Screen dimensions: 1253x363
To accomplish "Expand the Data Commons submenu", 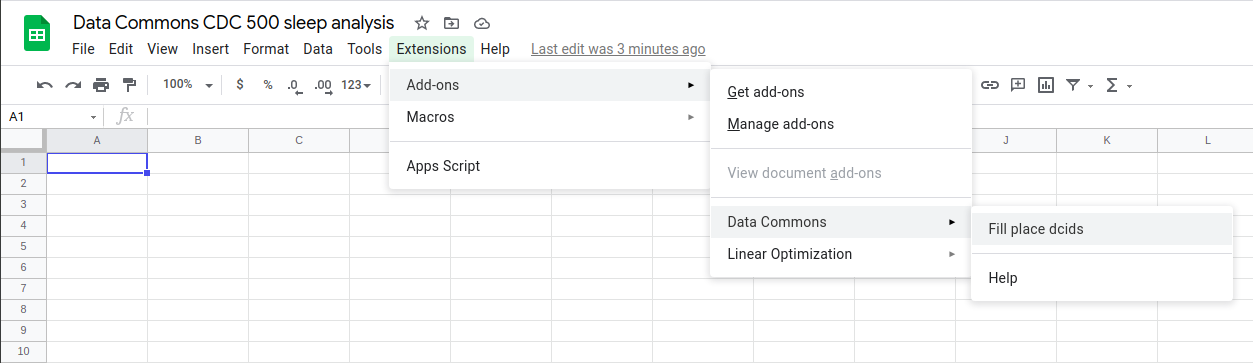I will pos(840,222).
